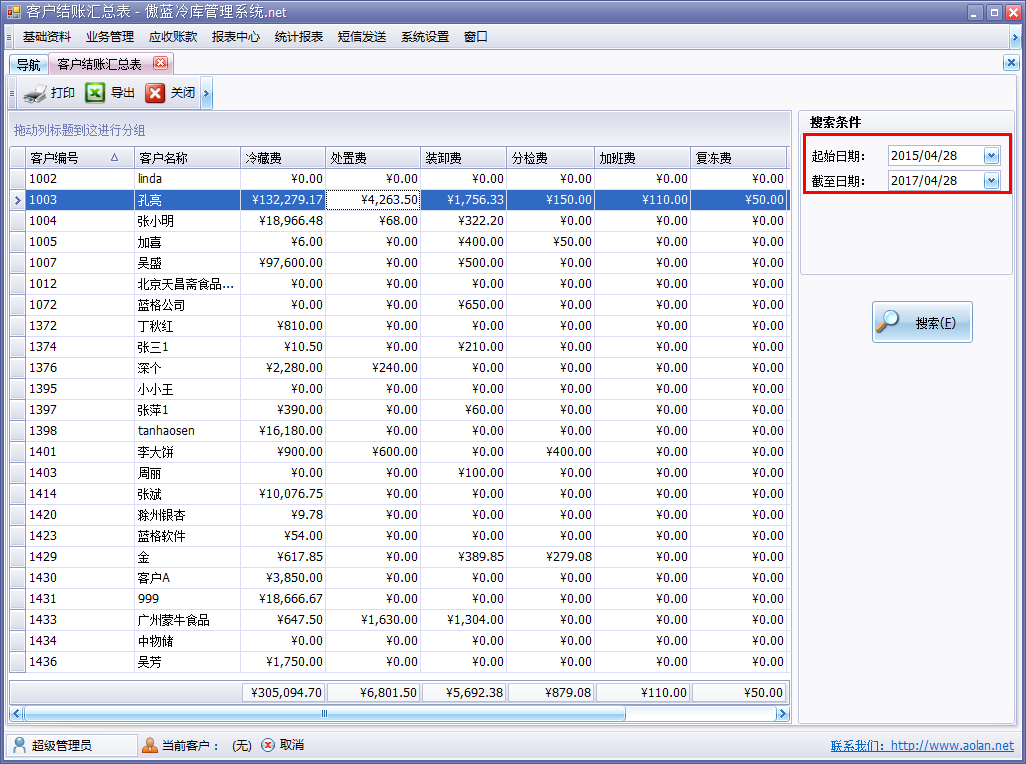Expand the toolbar overflow arrow after 关闭
This screenshot has width=1026, height=764.
[x=206, y=94]
